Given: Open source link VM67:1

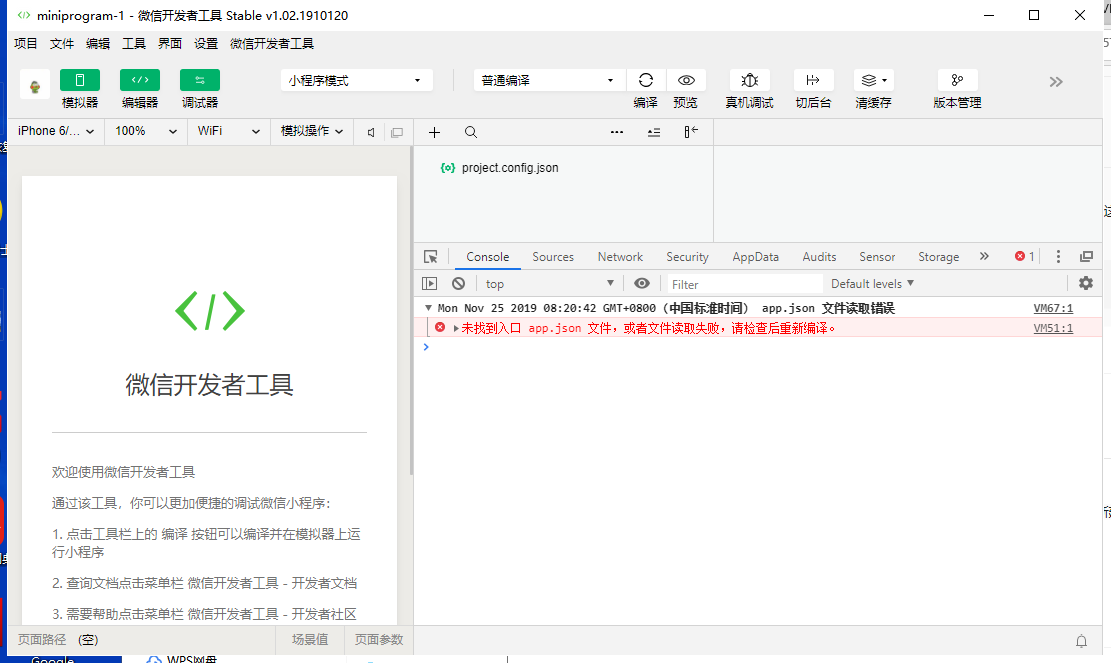Looking at the screenshot, I should [x=1053, y=308].
